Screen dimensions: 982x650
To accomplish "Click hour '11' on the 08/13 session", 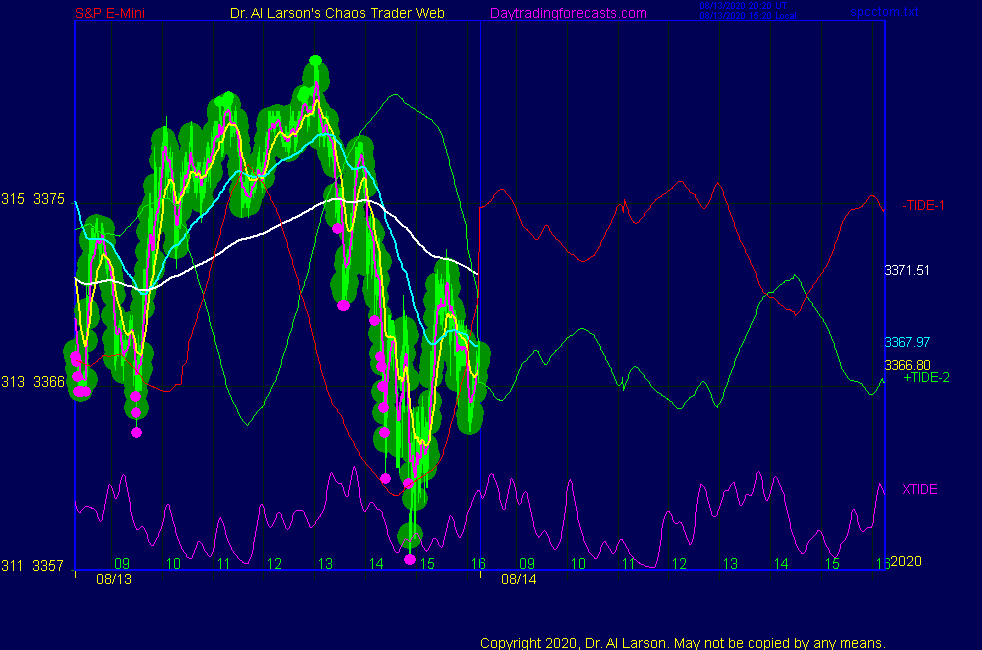I will pos(224,564).
